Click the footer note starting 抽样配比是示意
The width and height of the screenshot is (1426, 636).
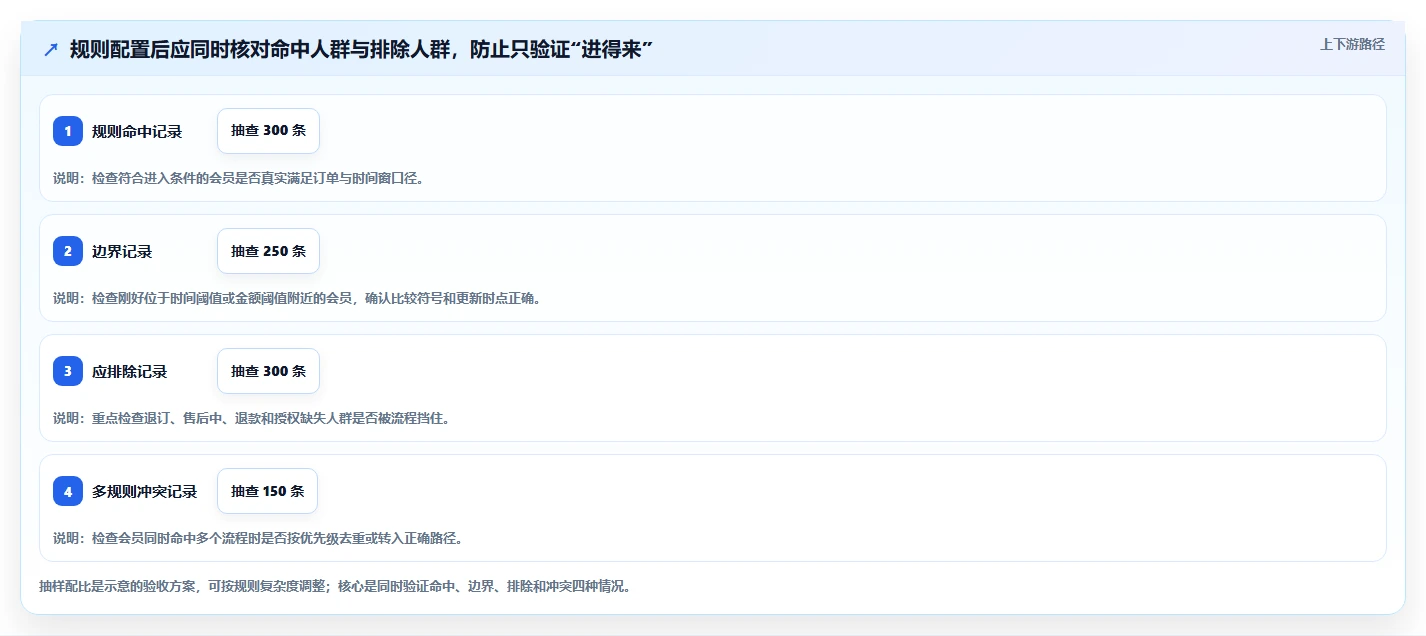[x=335, y=586]
